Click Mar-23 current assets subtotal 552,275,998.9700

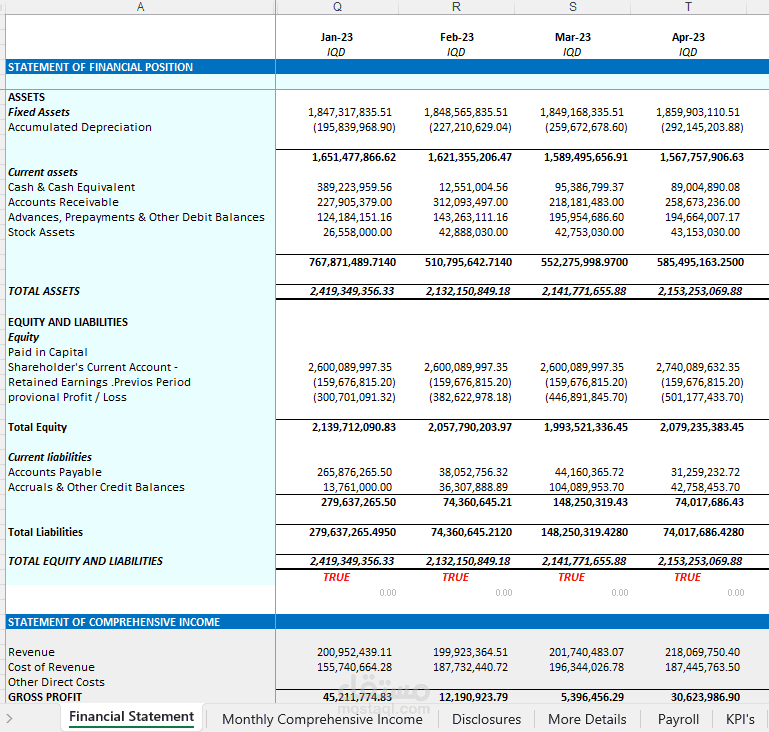click(584, 262)
